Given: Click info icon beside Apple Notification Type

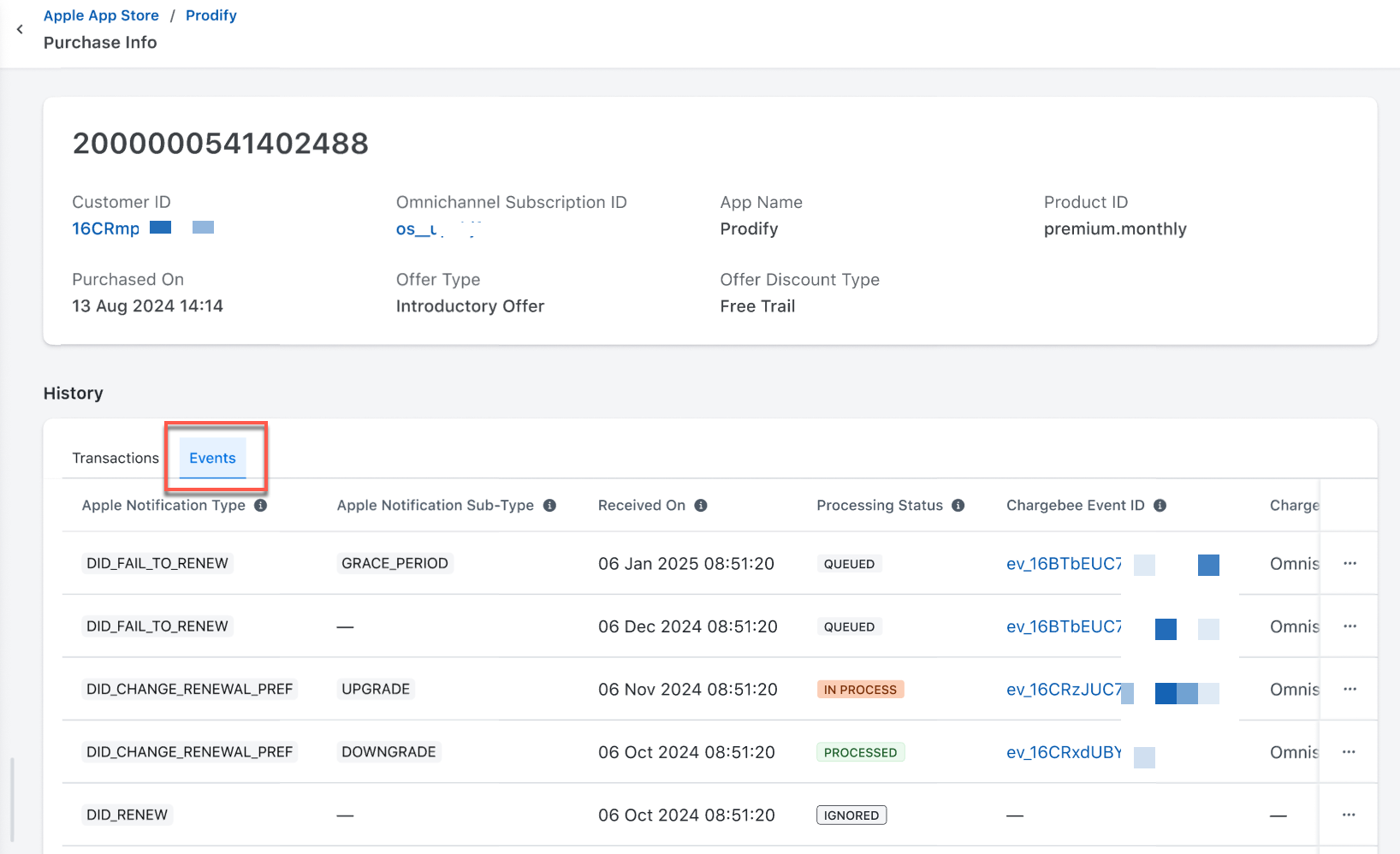Looking at the screenshot, I should tap(261, 506).
